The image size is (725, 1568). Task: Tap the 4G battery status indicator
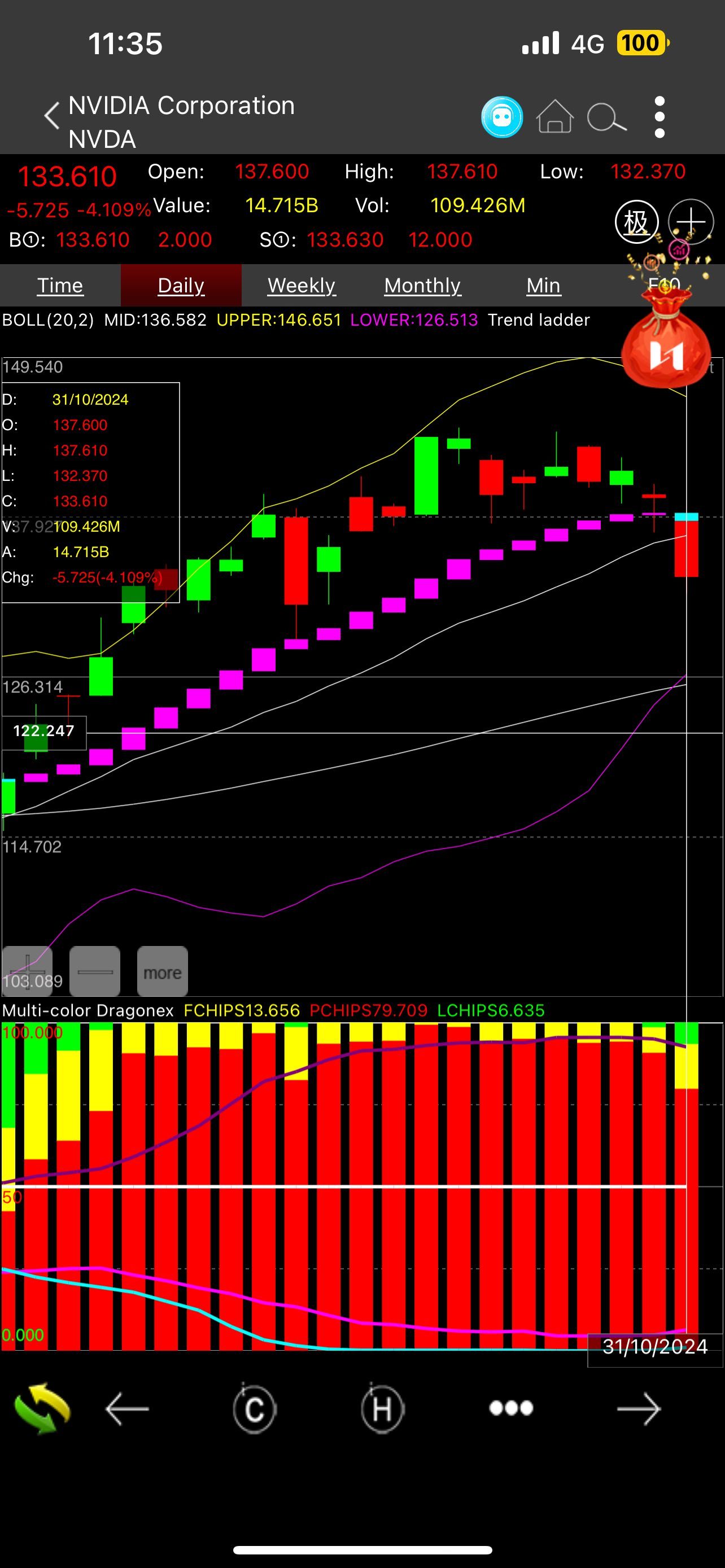pos(643,43)
